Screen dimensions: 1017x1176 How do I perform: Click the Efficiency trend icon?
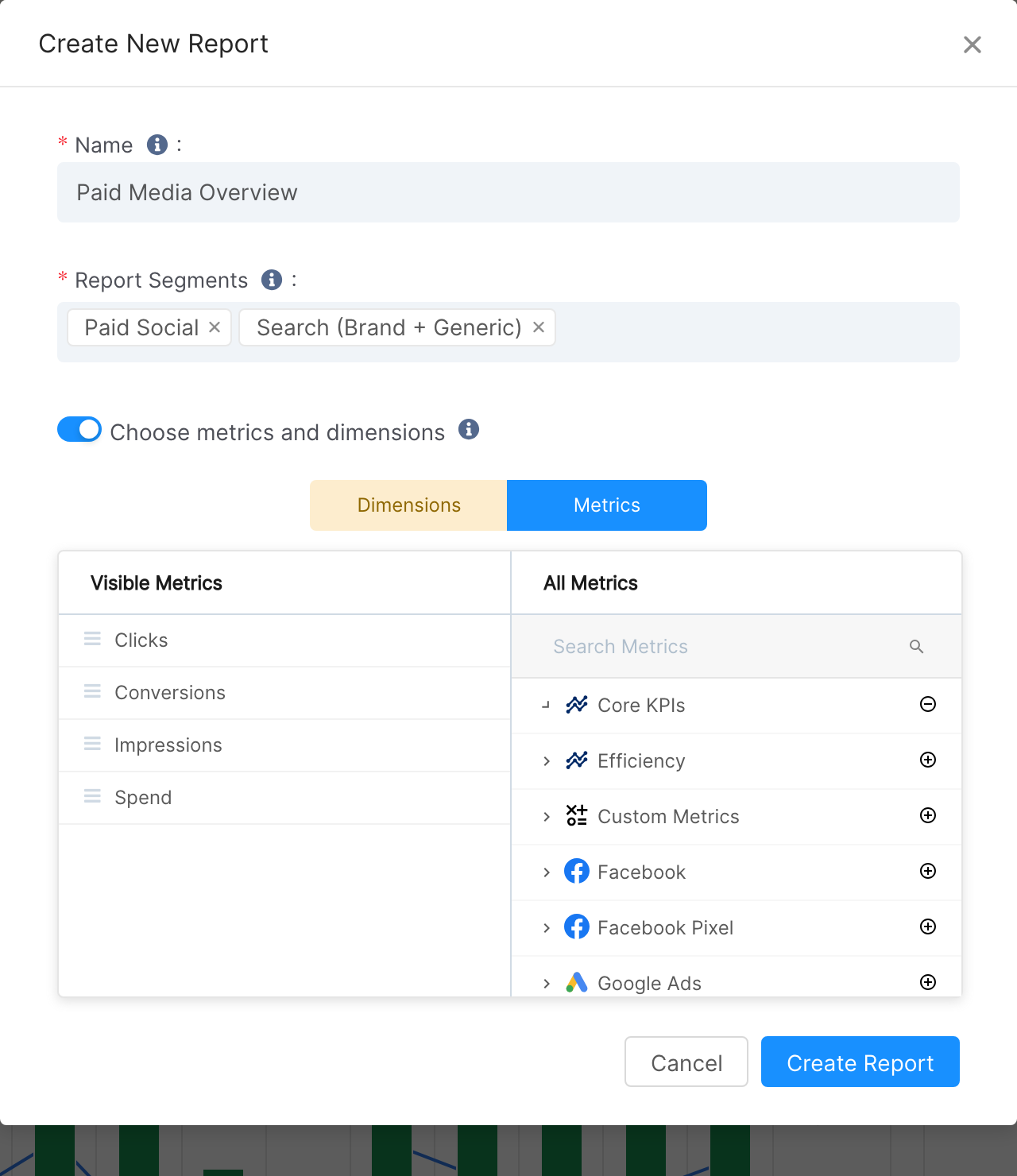(x=577, y=760)
